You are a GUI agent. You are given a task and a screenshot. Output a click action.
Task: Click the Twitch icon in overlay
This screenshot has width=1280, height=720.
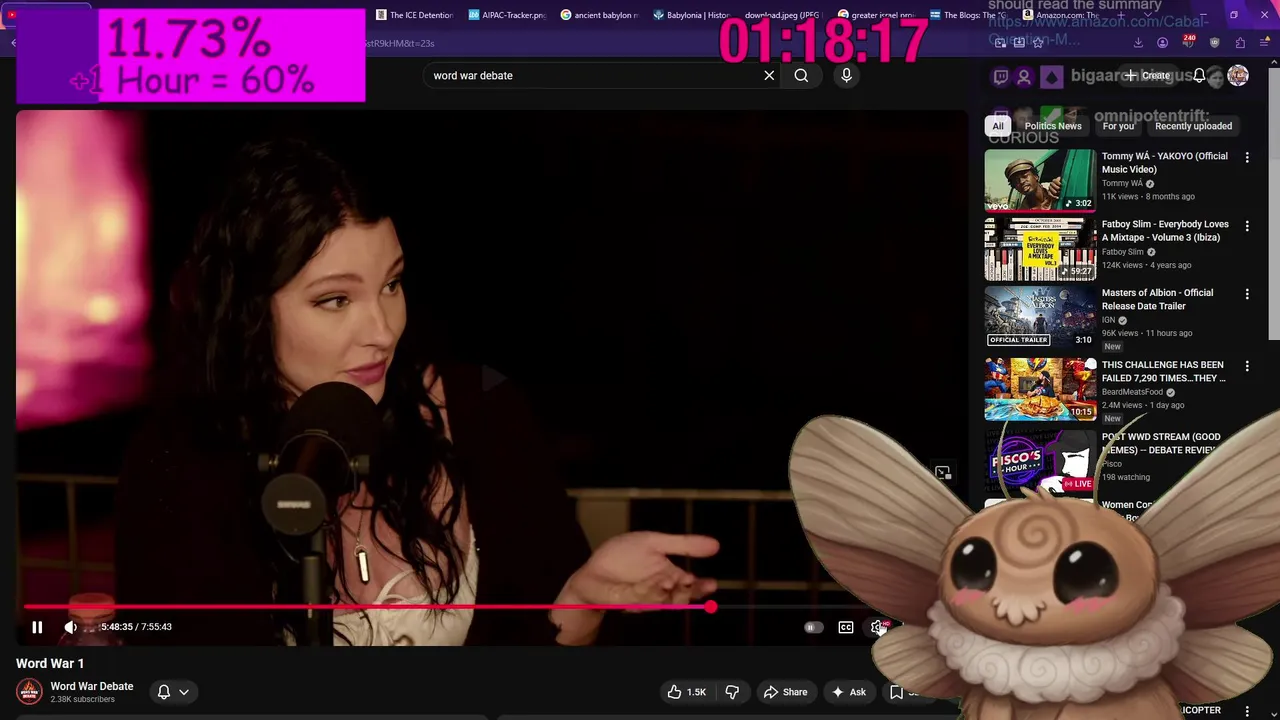click(1000, 77)
